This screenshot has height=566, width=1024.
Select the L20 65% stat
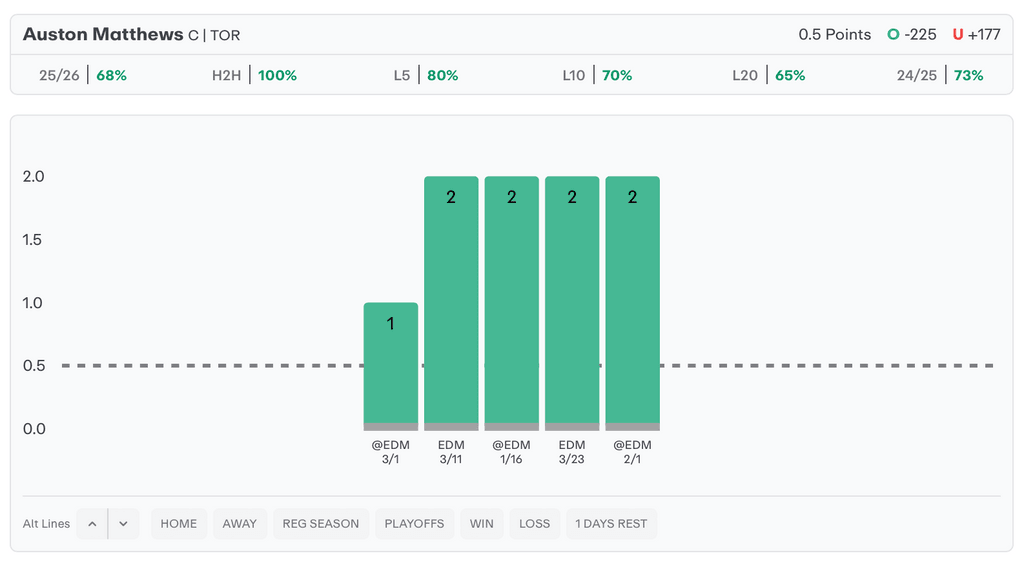tap(768, 75)
